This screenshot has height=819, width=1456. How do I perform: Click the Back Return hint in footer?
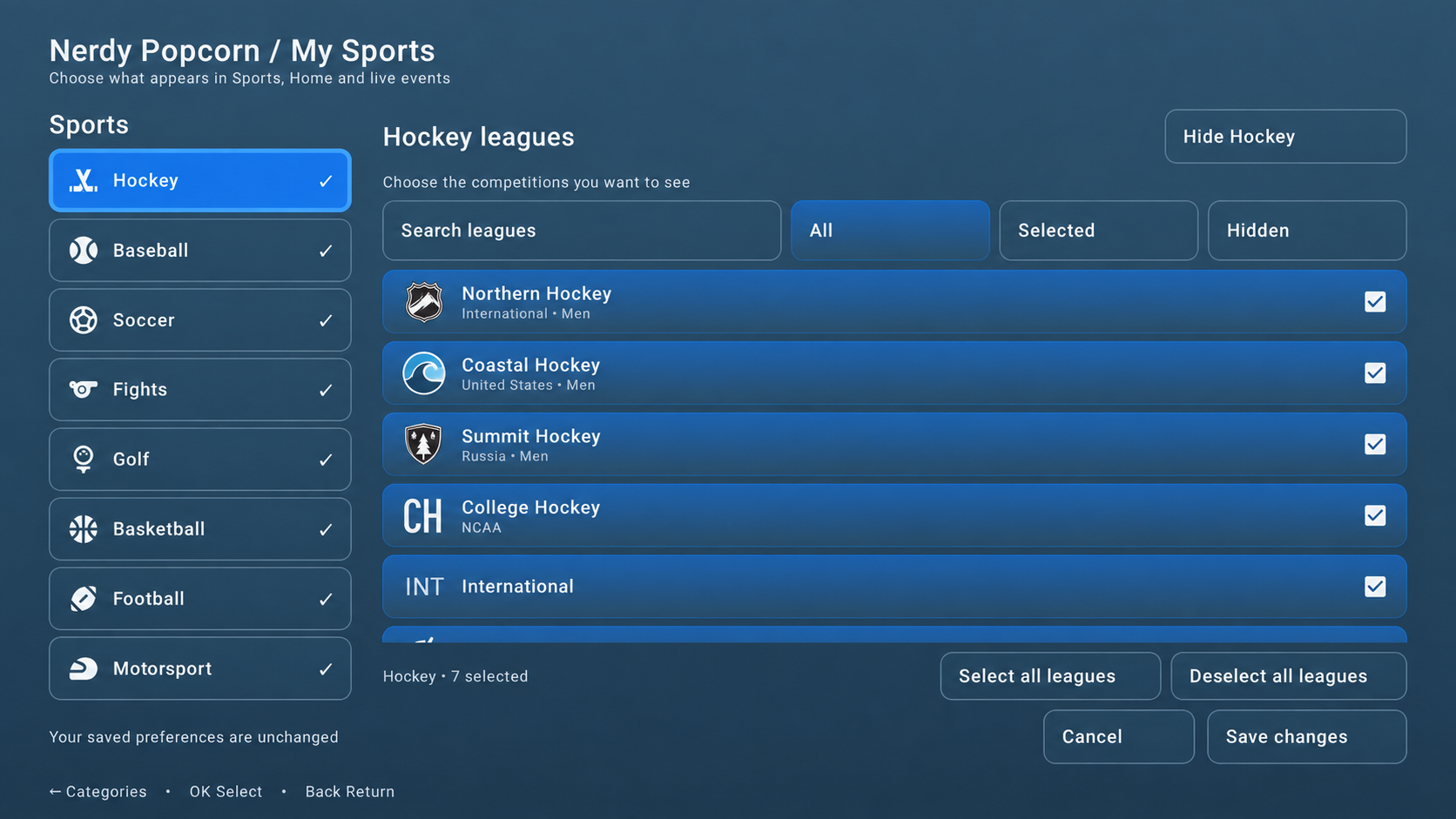(350, 792)
